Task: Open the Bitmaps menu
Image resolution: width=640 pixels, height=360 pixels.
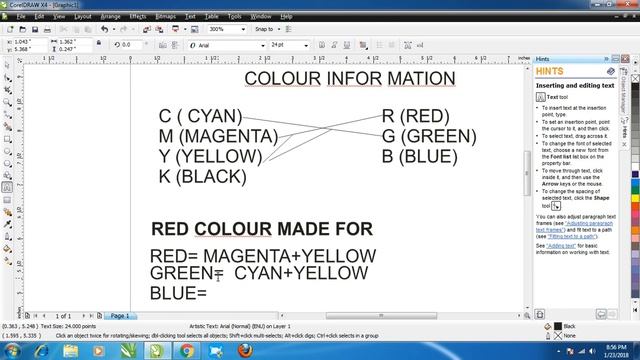Action: click(x=165, y=16)
